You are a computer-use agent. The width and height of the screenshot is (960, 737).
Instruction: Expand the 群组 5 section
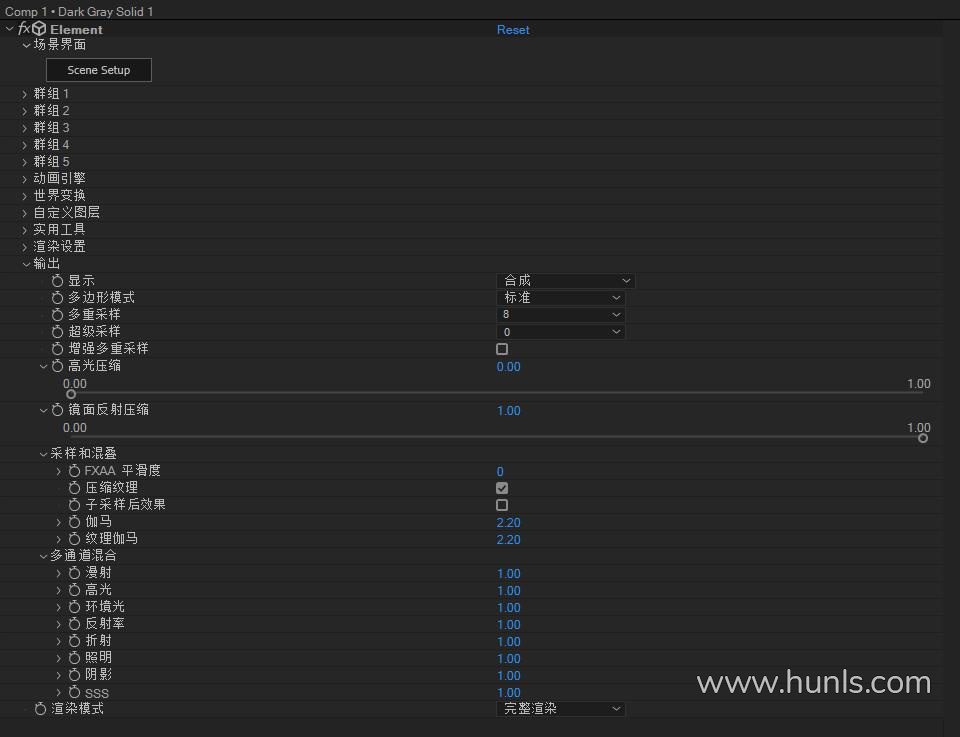coord(24,162)
